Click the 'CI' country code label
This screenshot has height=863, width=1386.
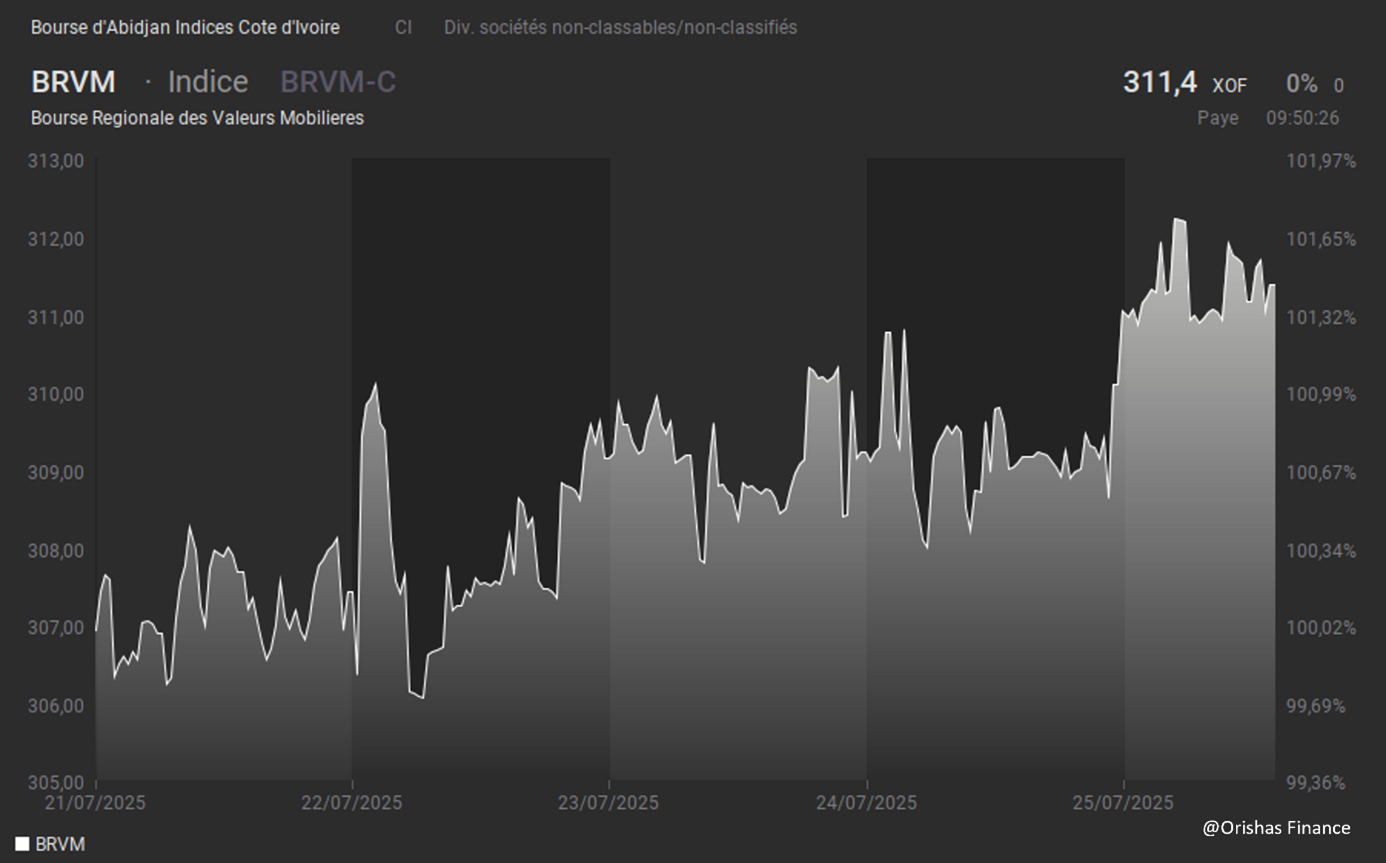(x=403, y=28)
